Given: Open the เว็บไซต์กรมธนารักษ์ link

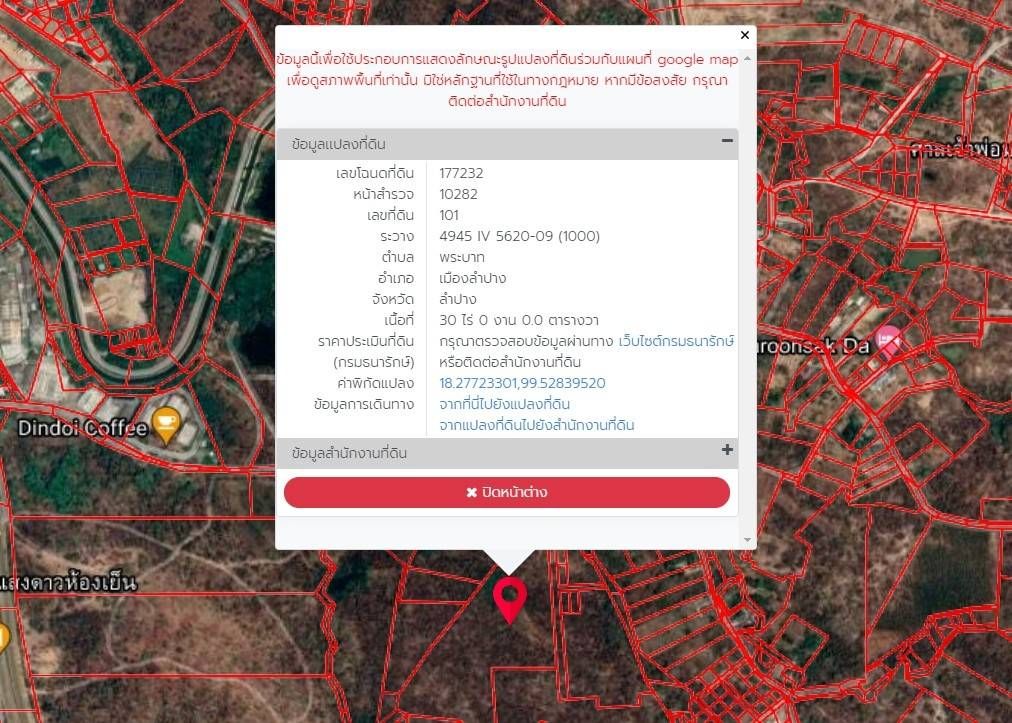Looking at the screenshot, I should click(676, 341).
